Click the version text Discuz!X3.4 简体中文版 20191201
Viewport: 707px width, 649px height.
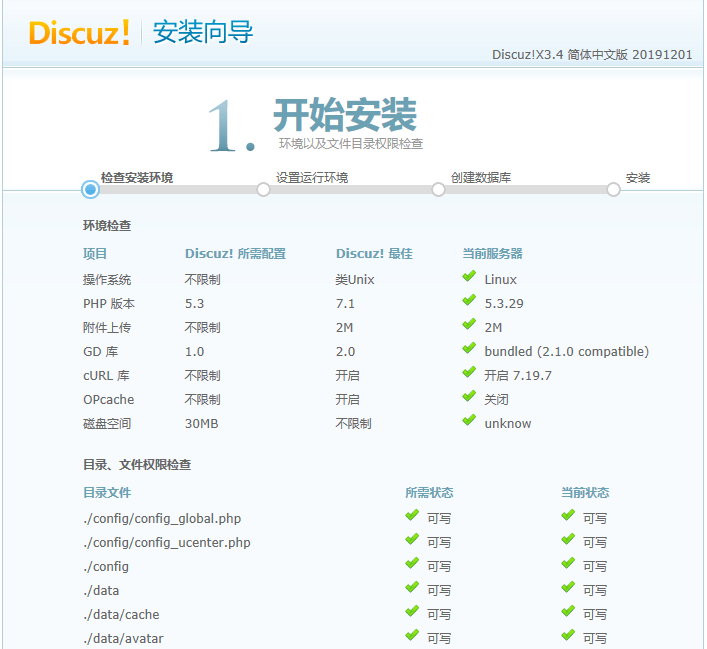pos(592,55)
